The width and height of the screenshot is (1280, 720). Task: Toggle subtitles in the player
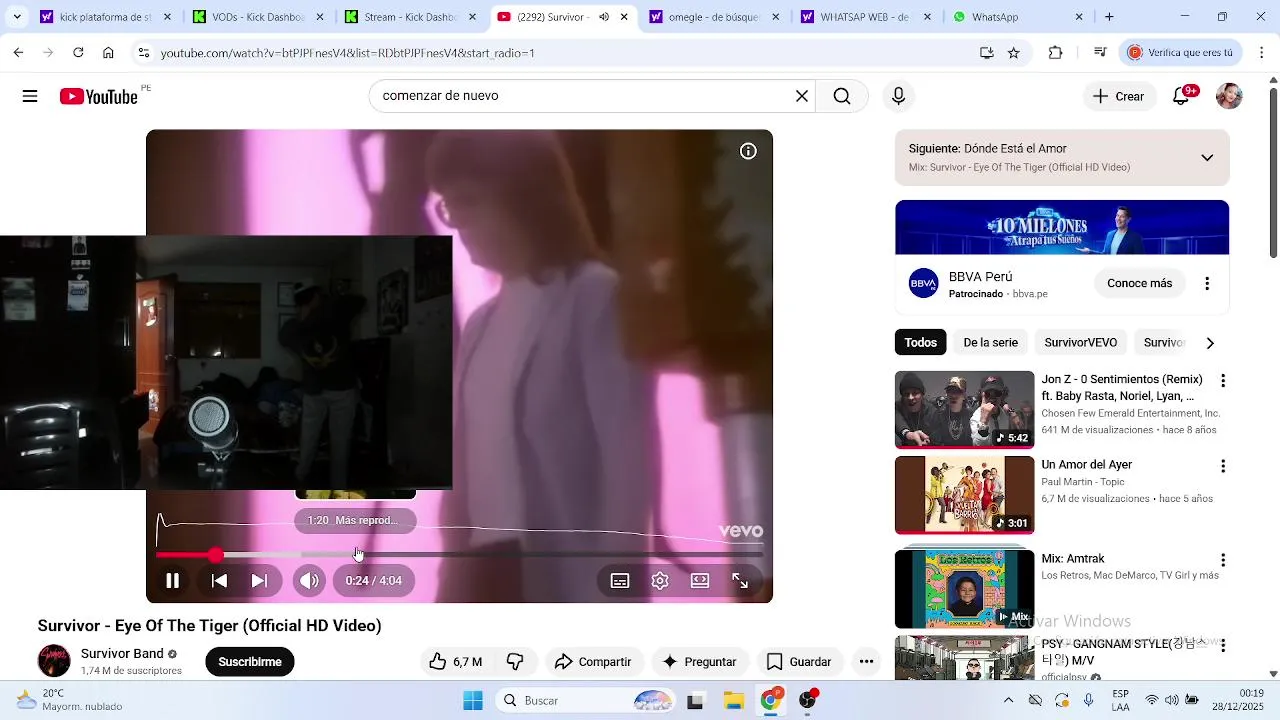620,580
